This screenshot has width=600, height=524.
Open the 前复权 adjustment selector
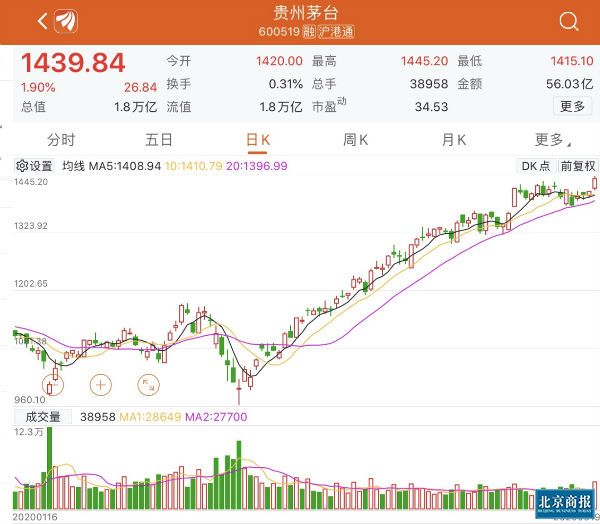pyautogui.click(x=578, y=166)
